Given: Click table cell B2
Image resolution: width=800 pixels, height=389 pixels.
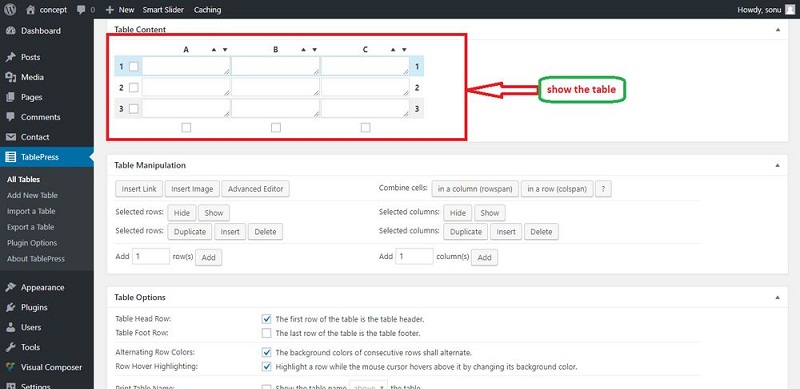Looking at the screenshot, I should tap(276, 88).
